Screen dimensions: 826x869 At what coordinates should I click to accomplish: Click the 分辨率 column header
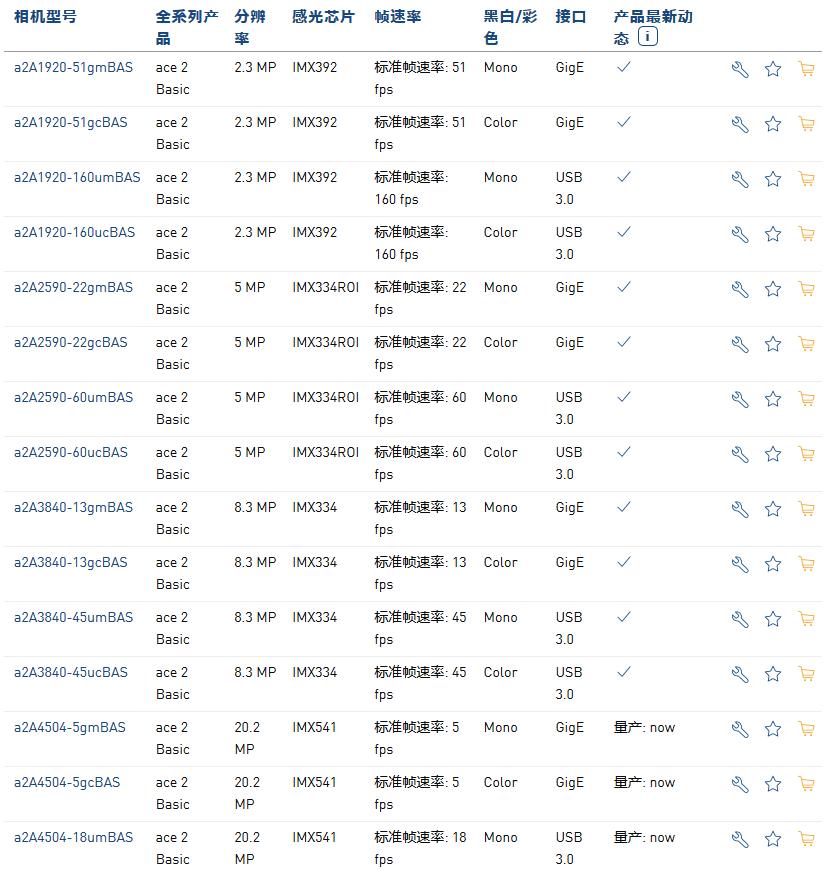249,27
